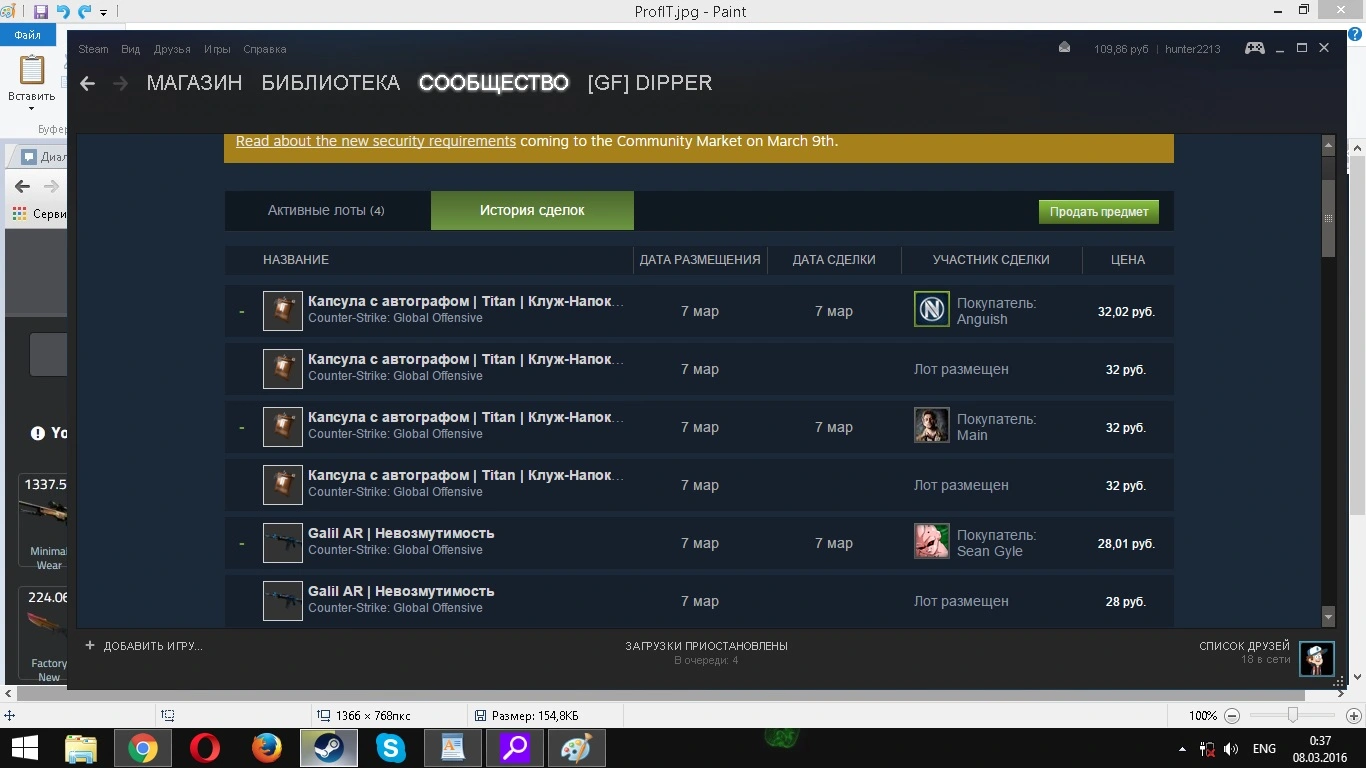Undo using the Paint quick access arrow
The width and height of the screenshot is (1366, 768).
(63, 12)
